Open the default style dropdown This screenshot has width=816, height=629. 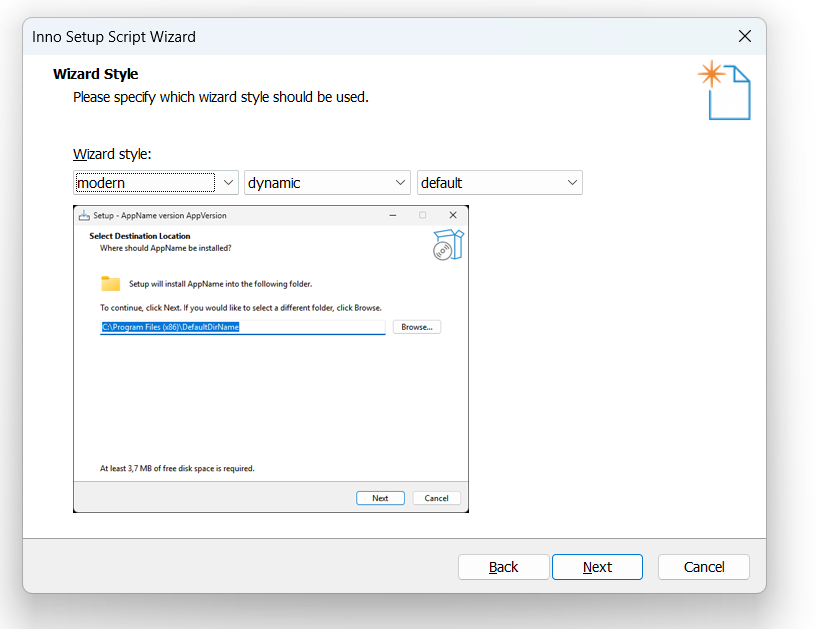[500, 183]
